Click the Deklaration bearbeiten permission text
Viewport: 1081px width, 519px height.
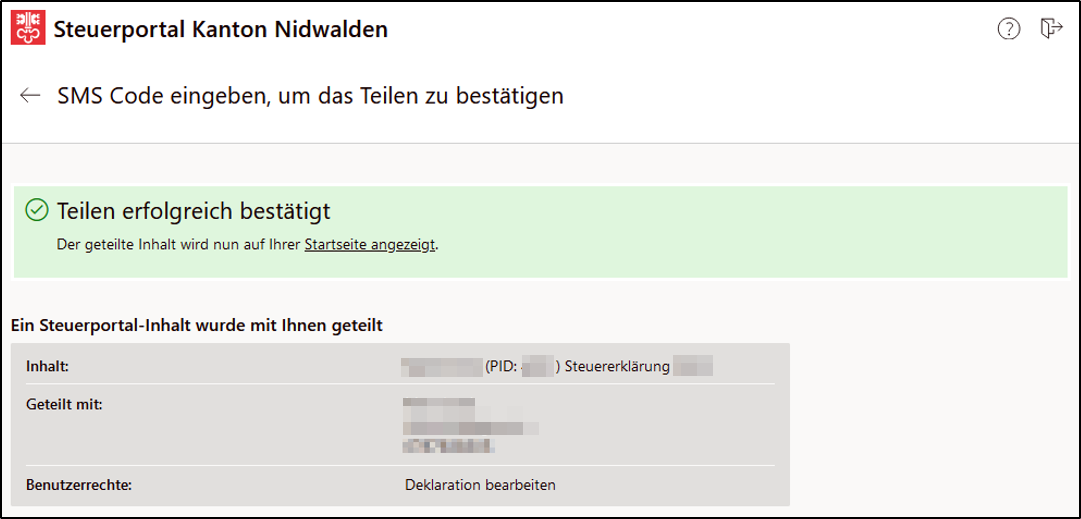point(480,485)
